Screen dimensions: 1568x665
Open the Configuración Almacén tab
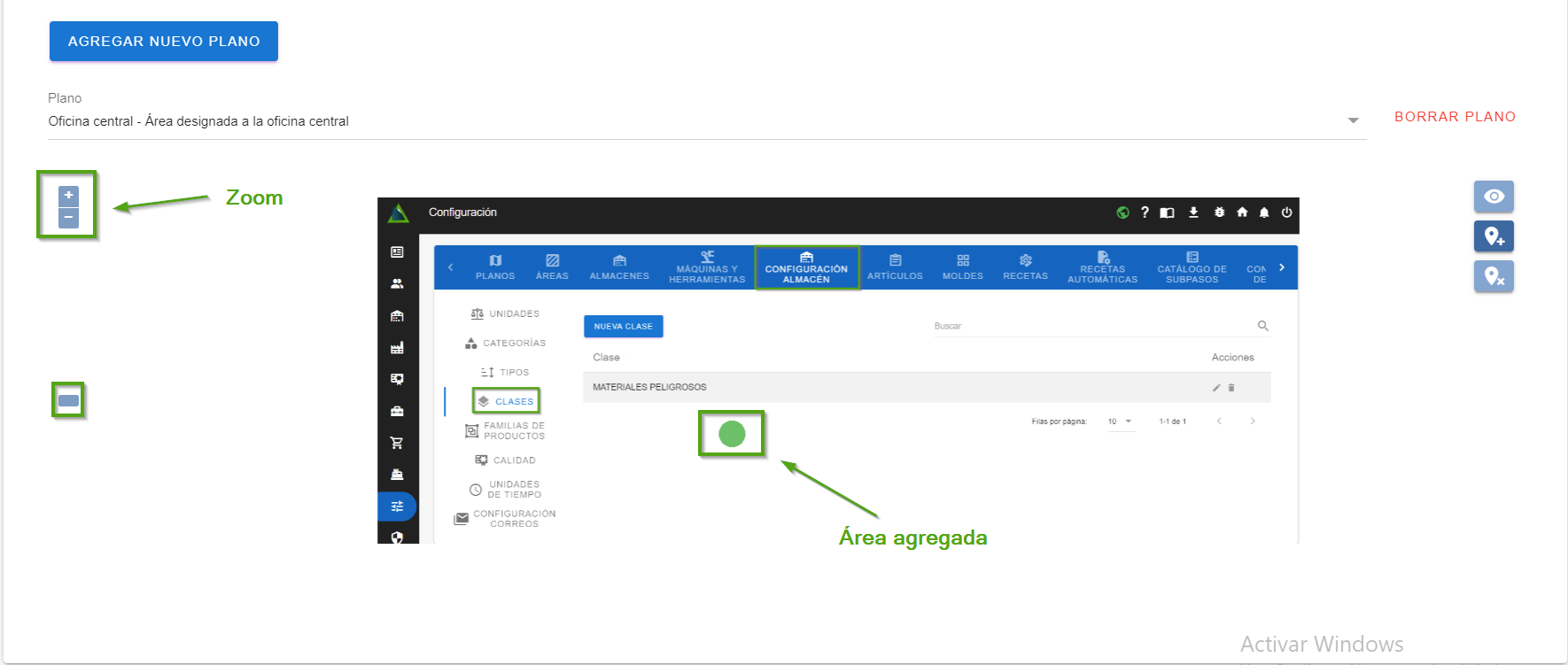(806, 268)
